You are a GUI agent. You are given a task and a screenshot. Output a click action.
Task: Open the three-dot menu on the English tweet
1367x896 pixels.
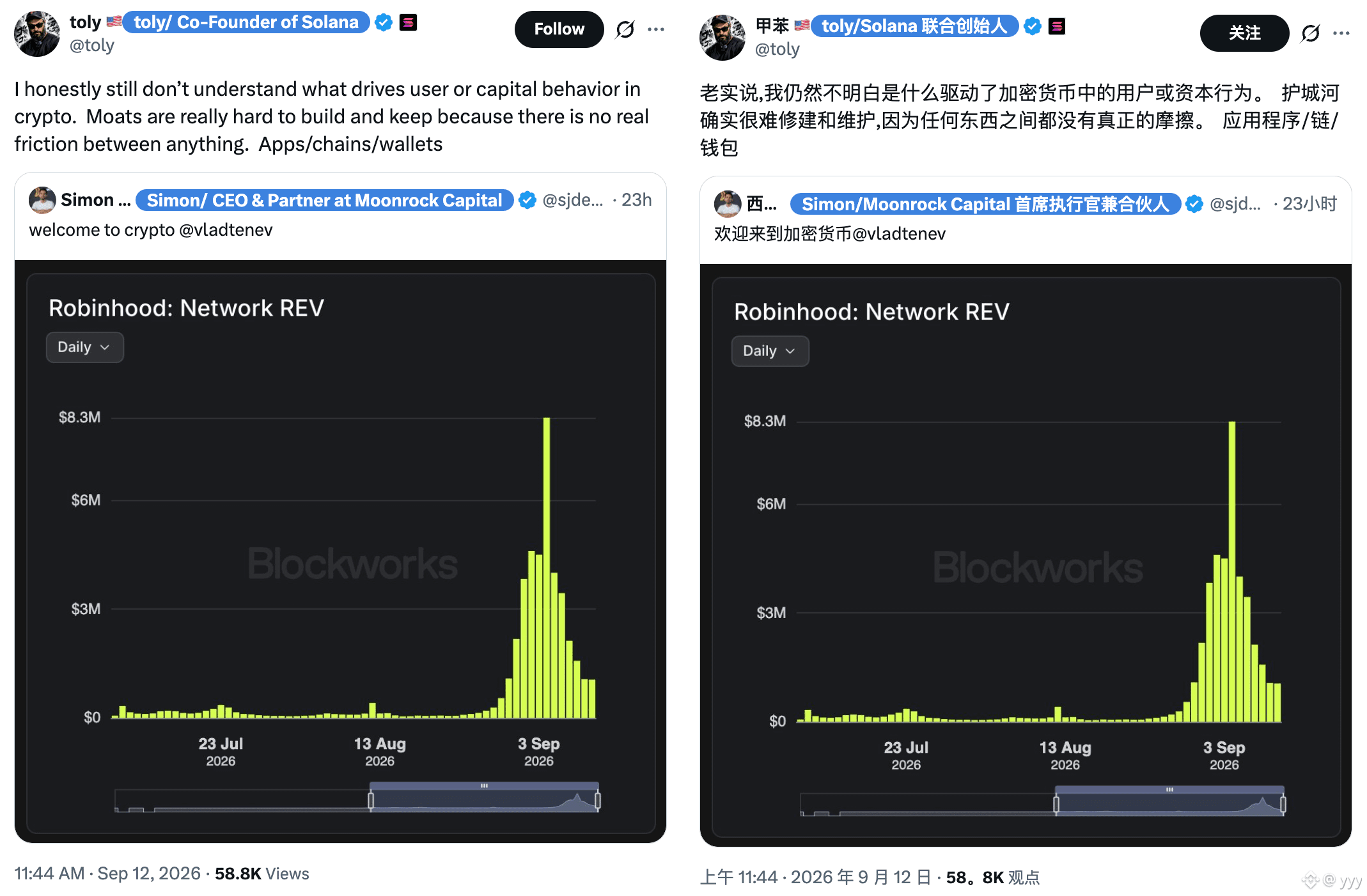pyautogui.click(x=656, y=29)
